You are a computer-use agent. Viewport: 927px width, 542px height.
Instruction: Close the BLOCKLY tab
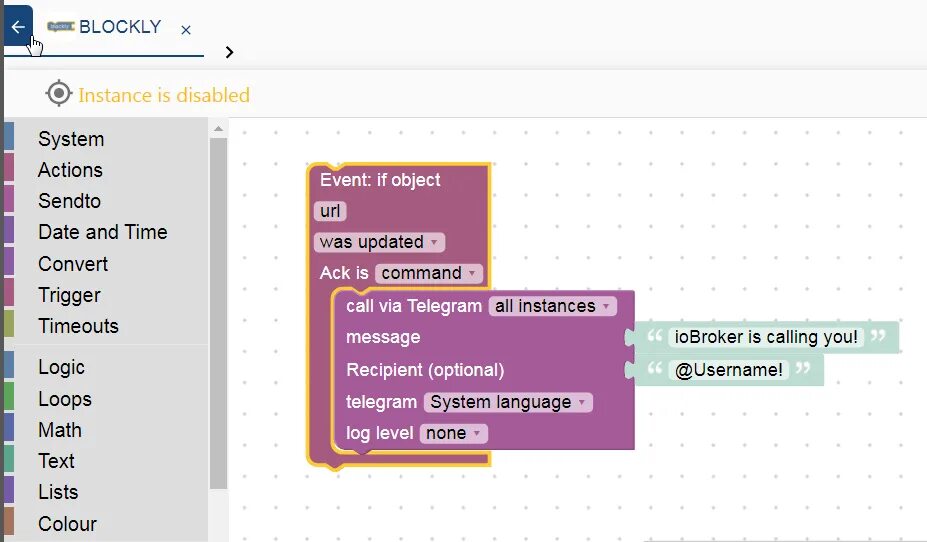[x=186, y=30]
